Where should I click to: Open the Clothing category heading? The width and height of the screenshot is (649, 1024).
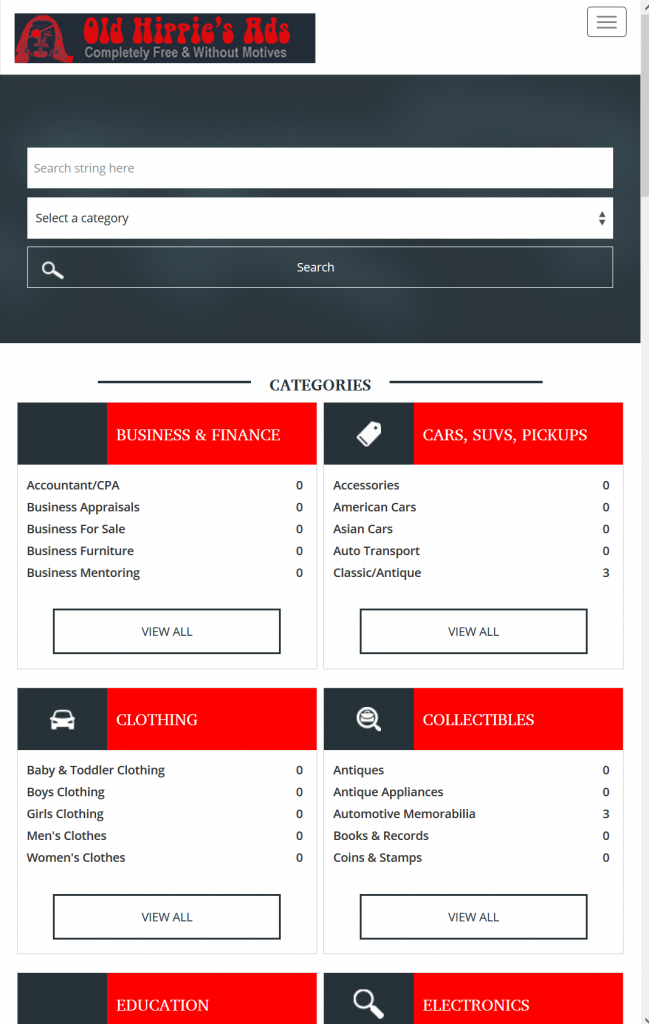pyautogui.click(x=157, y=720)
